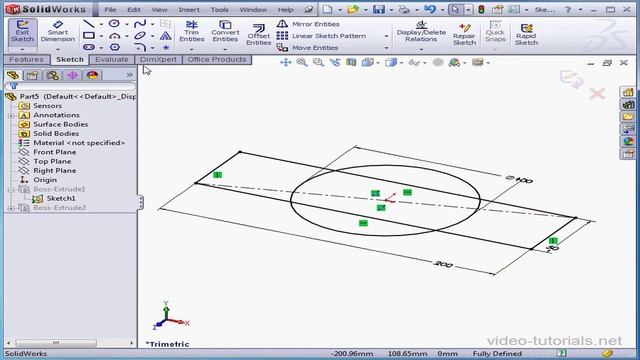Open the ConfigurationManager tab
Screen dimensions: 640x360
click(x=53, y=75)
